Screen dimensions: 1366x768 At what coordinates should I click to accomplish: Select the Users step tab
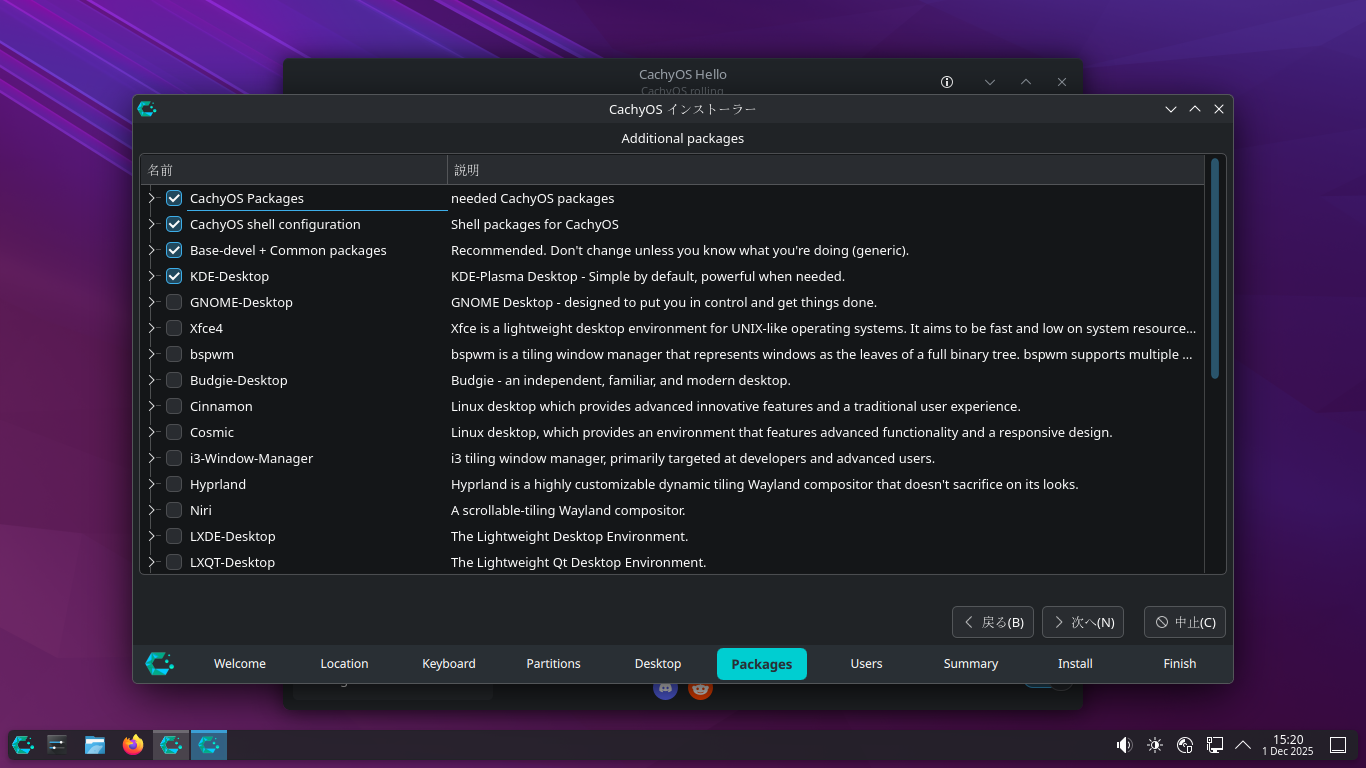pos(866,664)
